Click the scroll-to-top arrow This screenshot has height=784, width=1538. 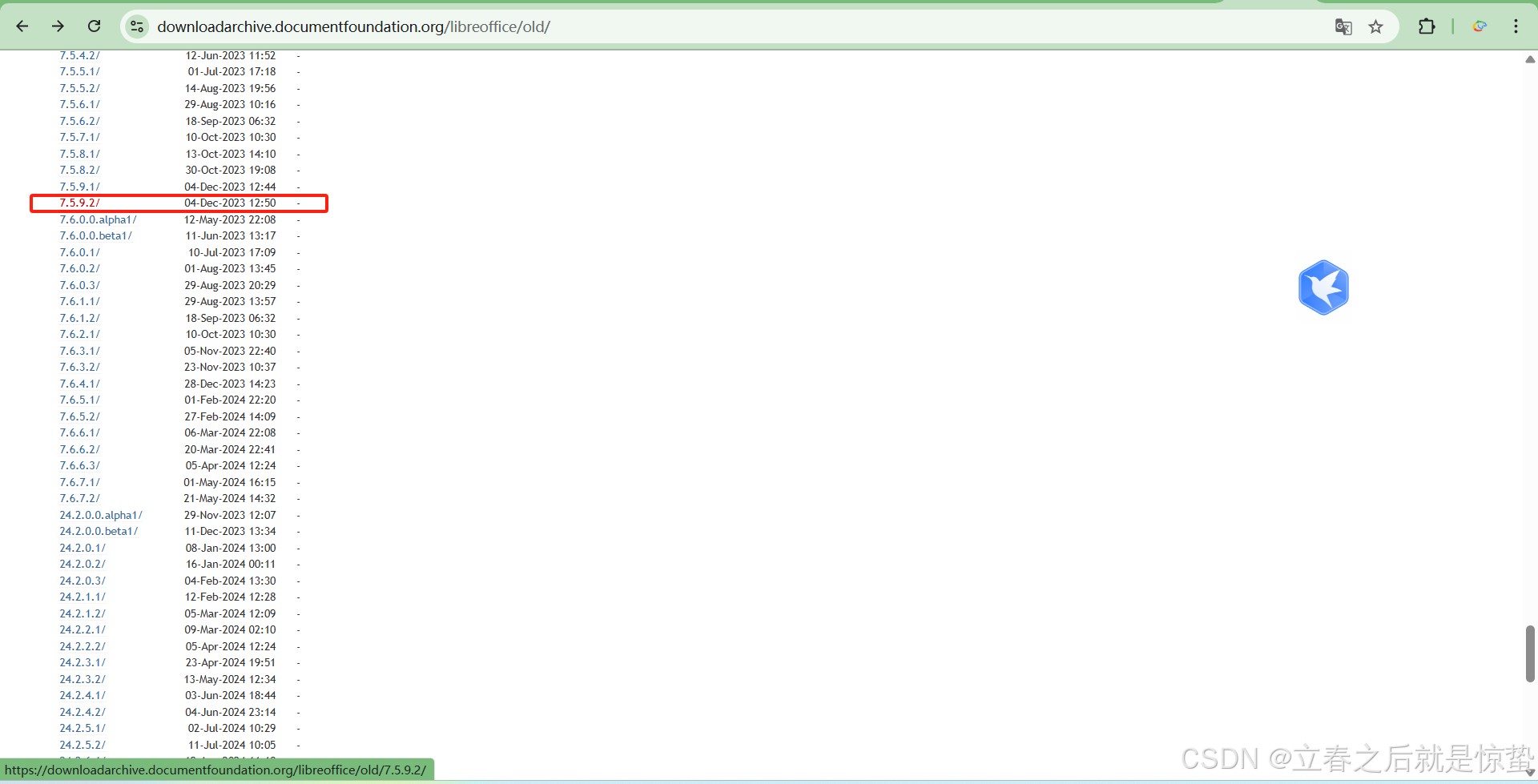1529,59
